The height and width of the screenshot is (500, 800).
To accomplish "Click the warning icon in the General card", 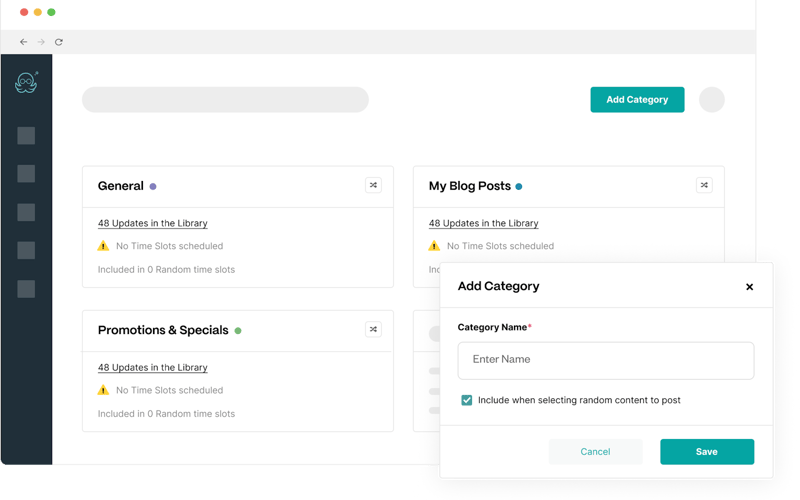I will [103, 246].
